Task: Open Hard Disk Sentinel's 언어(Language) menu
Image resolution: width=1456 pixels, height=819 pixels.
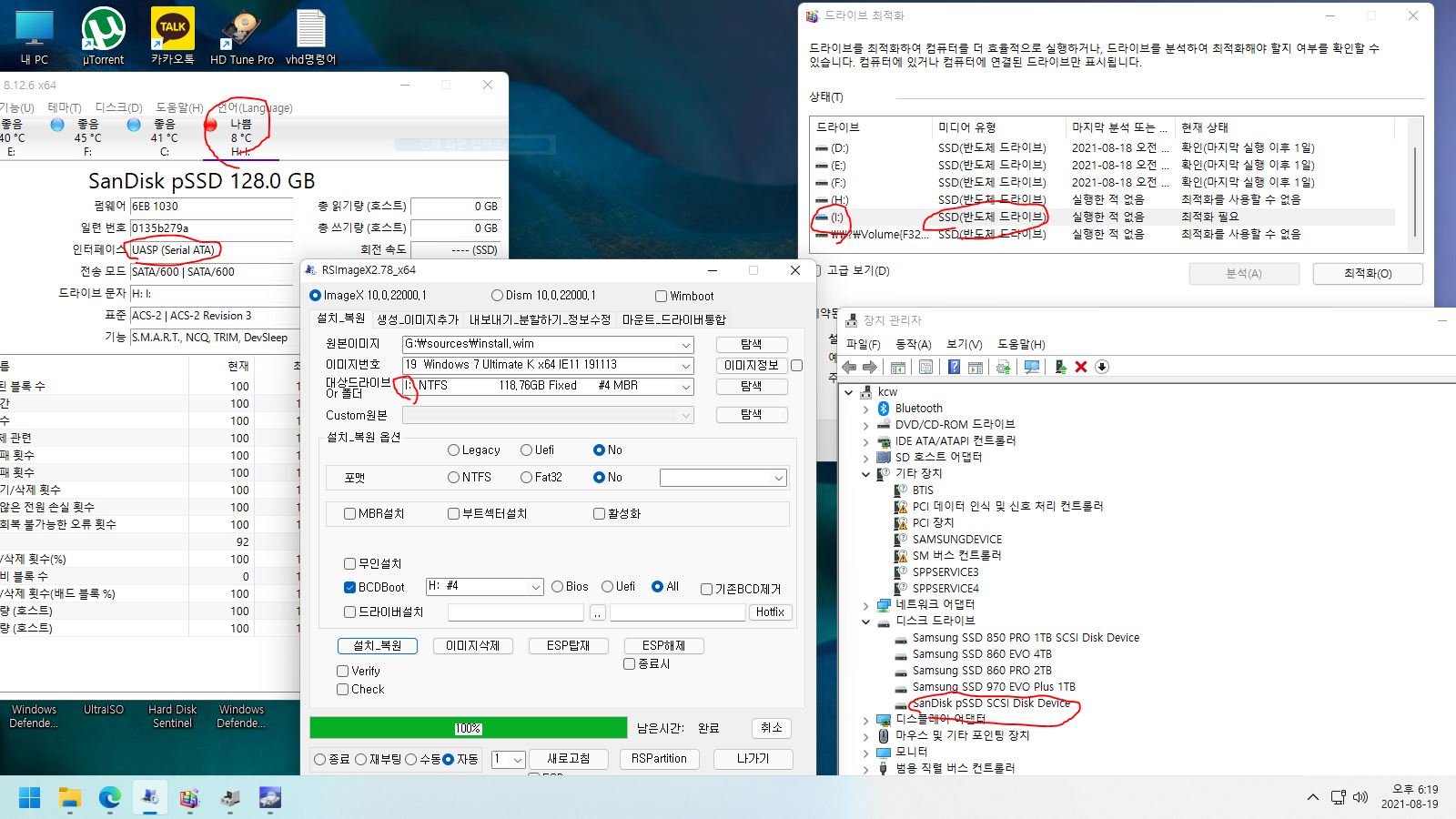Action: [255, 107]
